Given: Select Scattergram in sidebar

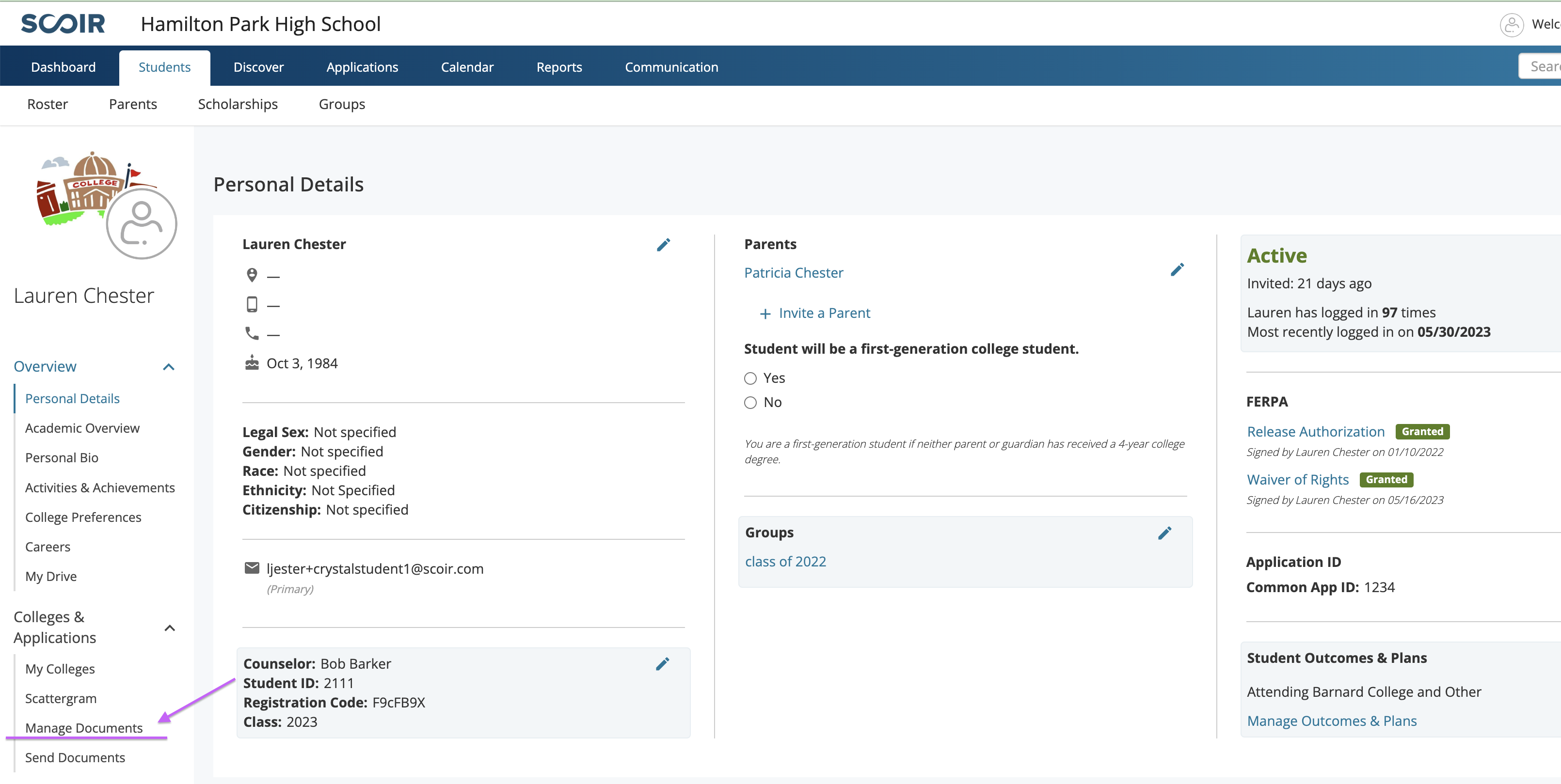Looking at the screenshot, I should (x=61, y=699).
